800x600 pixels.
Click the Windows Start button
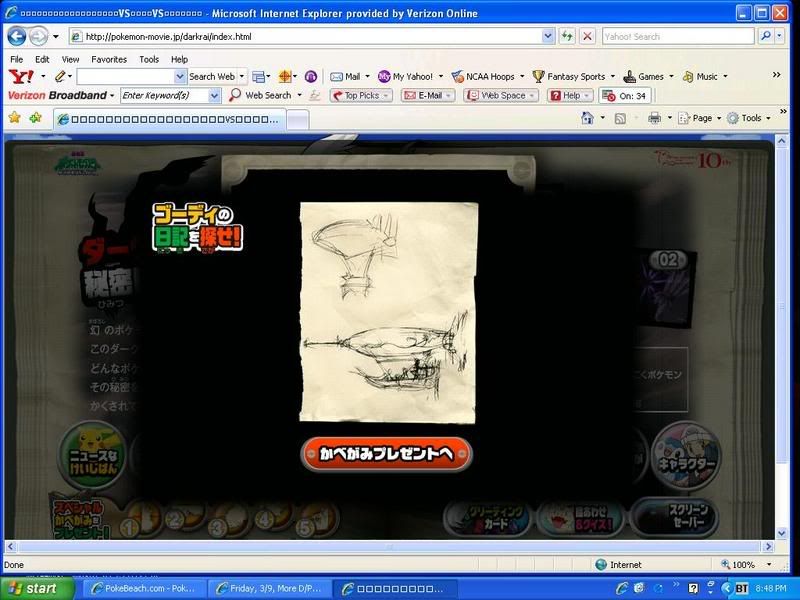(36, 588)
